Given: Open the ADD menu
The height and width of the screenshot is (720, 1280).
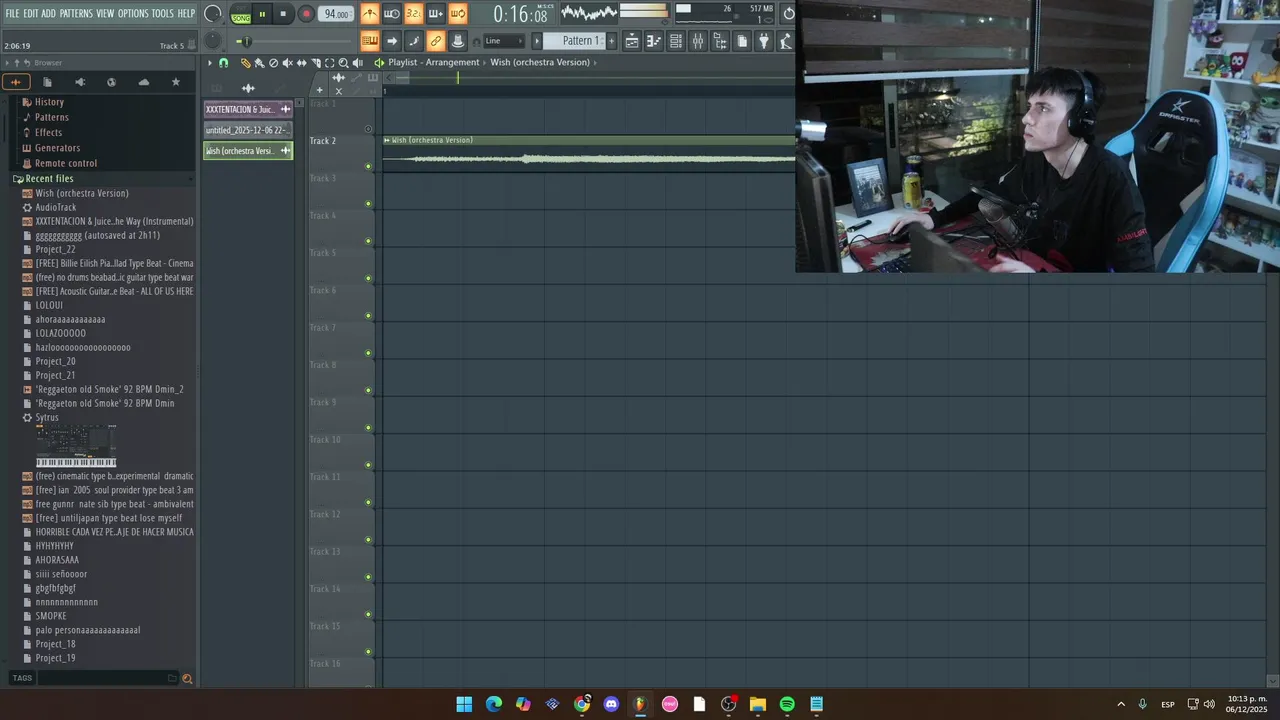Looking at the screenshot, I should coord(49,13).
